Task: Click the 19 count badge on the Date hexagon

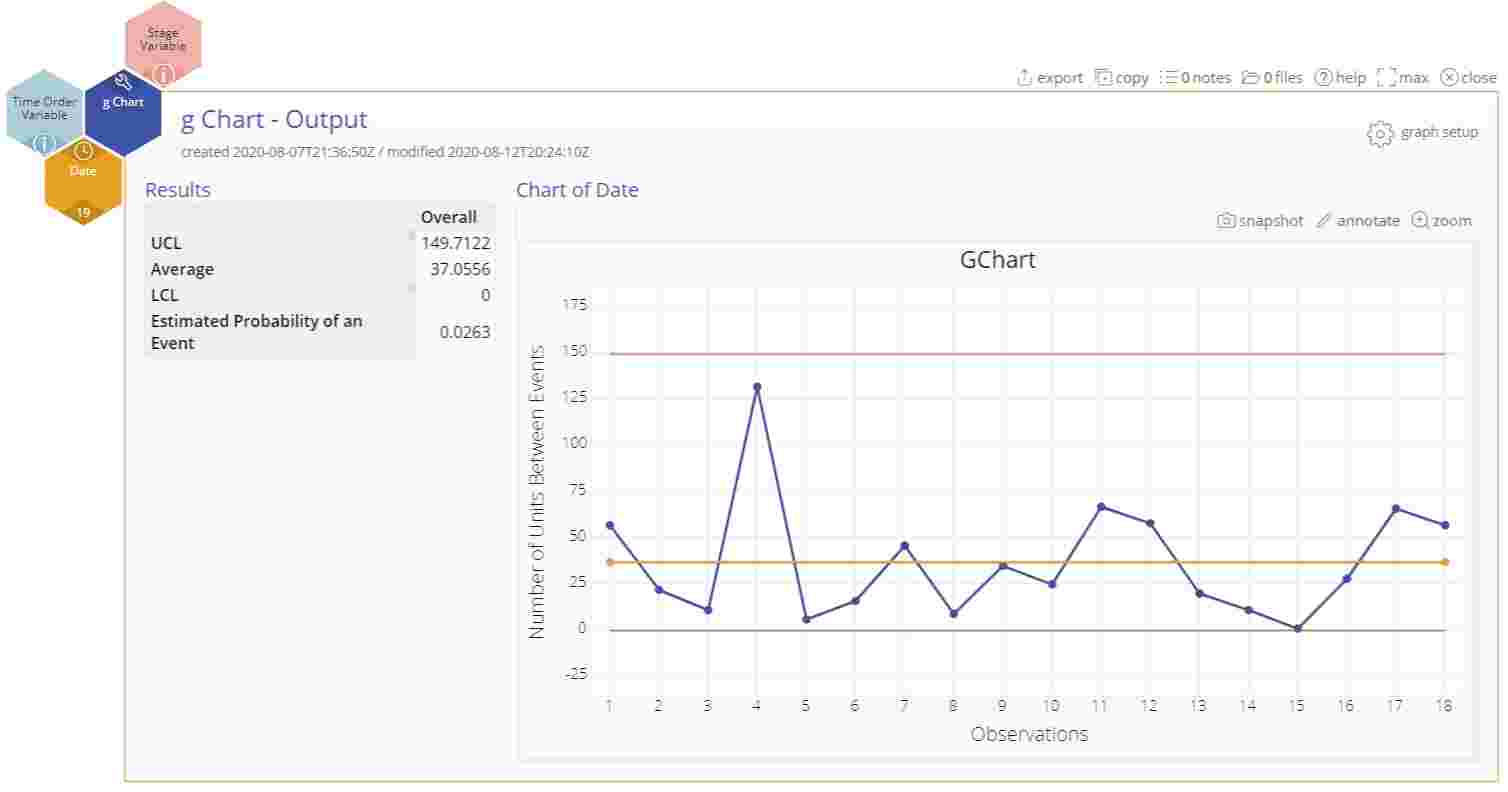Action: [x=83, y=211]
